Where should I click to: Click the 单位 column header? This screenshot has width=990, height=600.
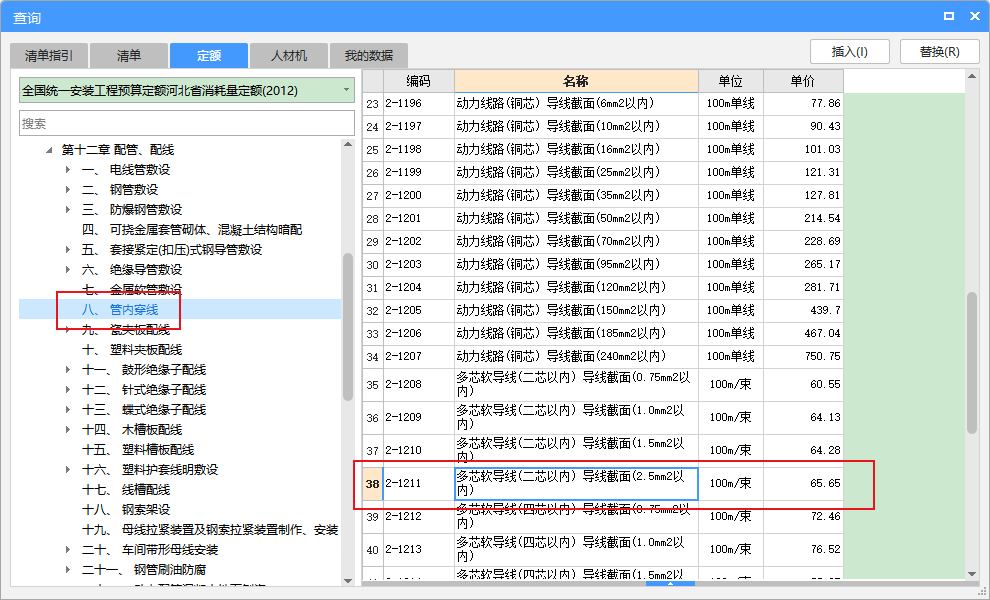[731, 81]
